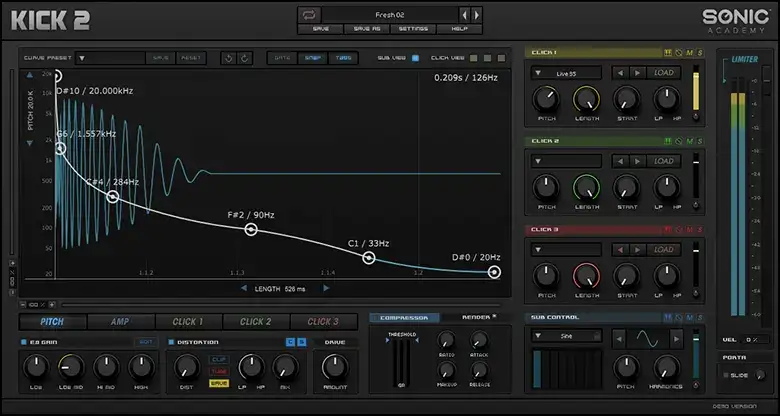This screenshot has width=780, height=416.
Task: Click the keyboard icon on Click 3
Action: tap(668, 230)
